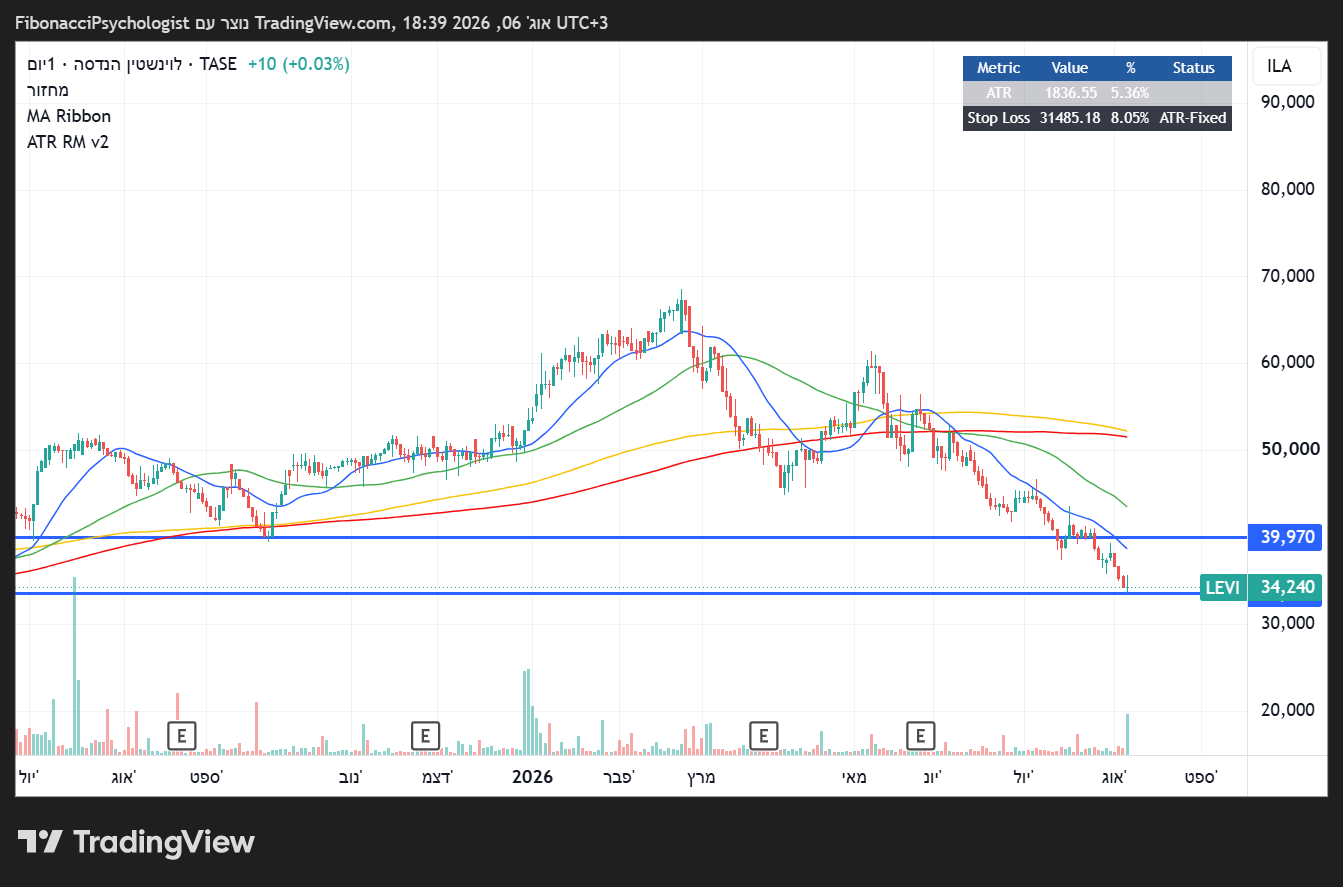1343x887 pixels.
Task: Select the E earnings marker between מרץ and מאי
Action: tap(763, 736)
